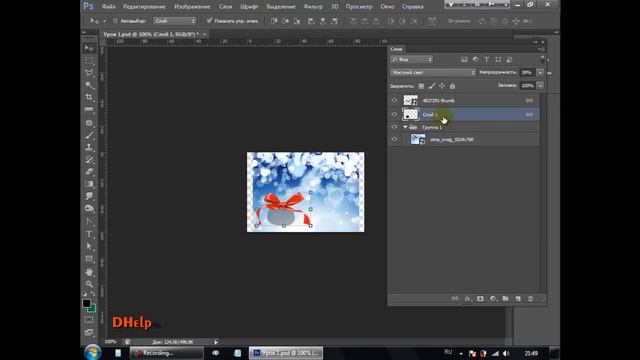Click the Windows Start button

tap(93, 352)
